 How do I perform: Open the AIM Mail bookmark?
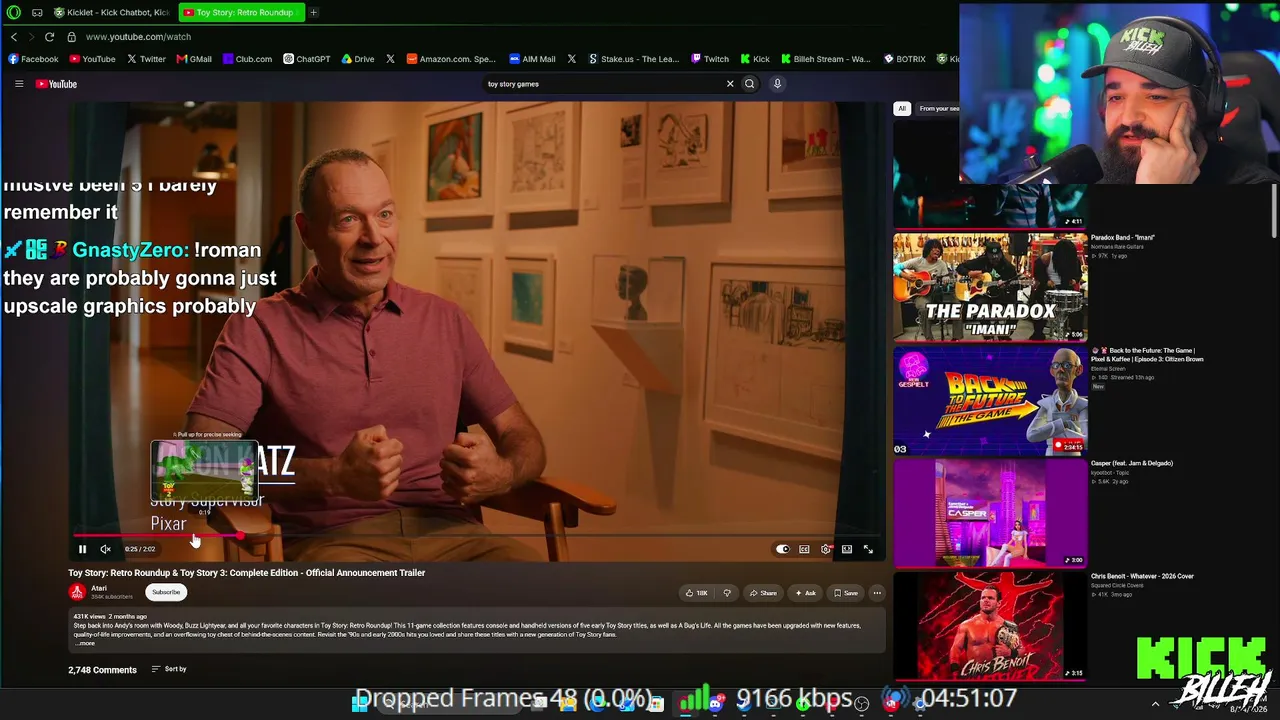(x=532, y=59)
